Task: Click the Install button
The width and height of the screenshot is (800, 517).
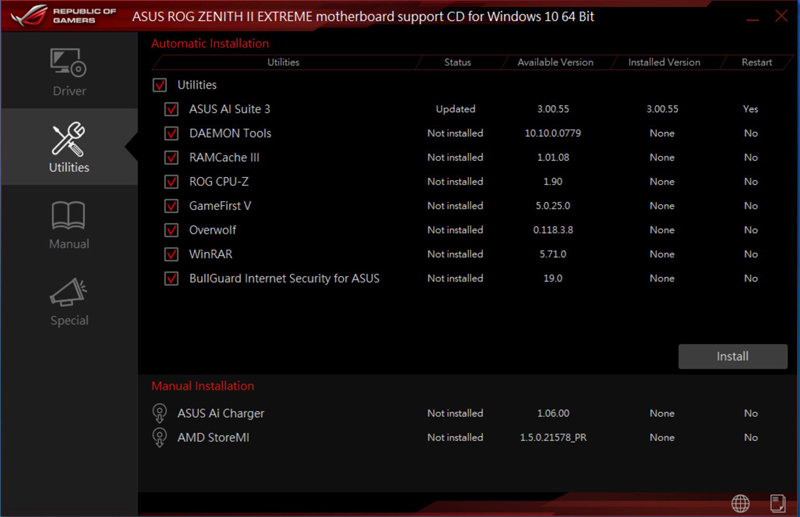Action: pos(733,356)
